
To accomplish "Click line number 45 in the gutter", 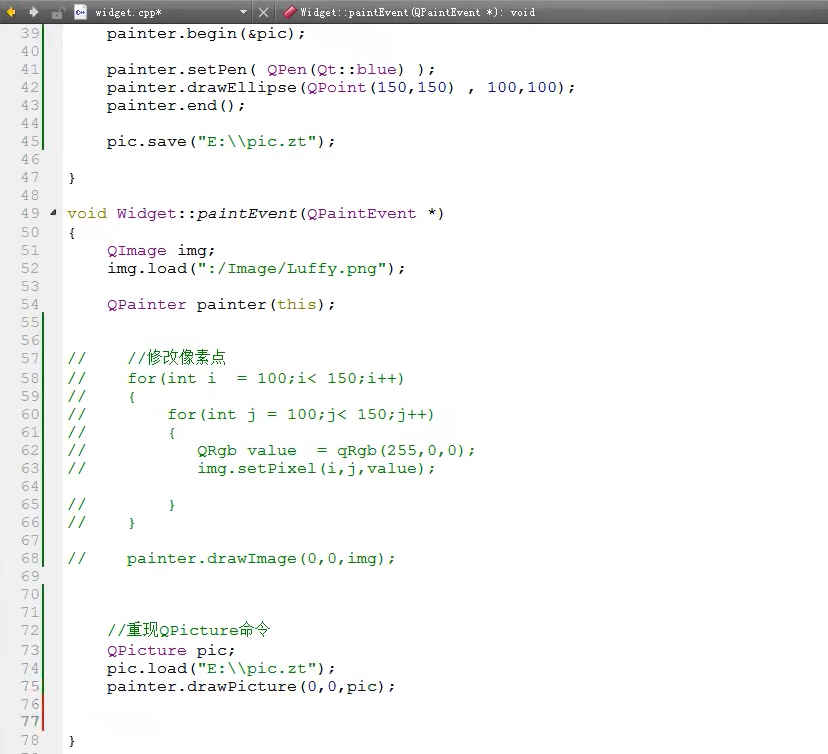I will pyautogui.click(x=30, y=142).
